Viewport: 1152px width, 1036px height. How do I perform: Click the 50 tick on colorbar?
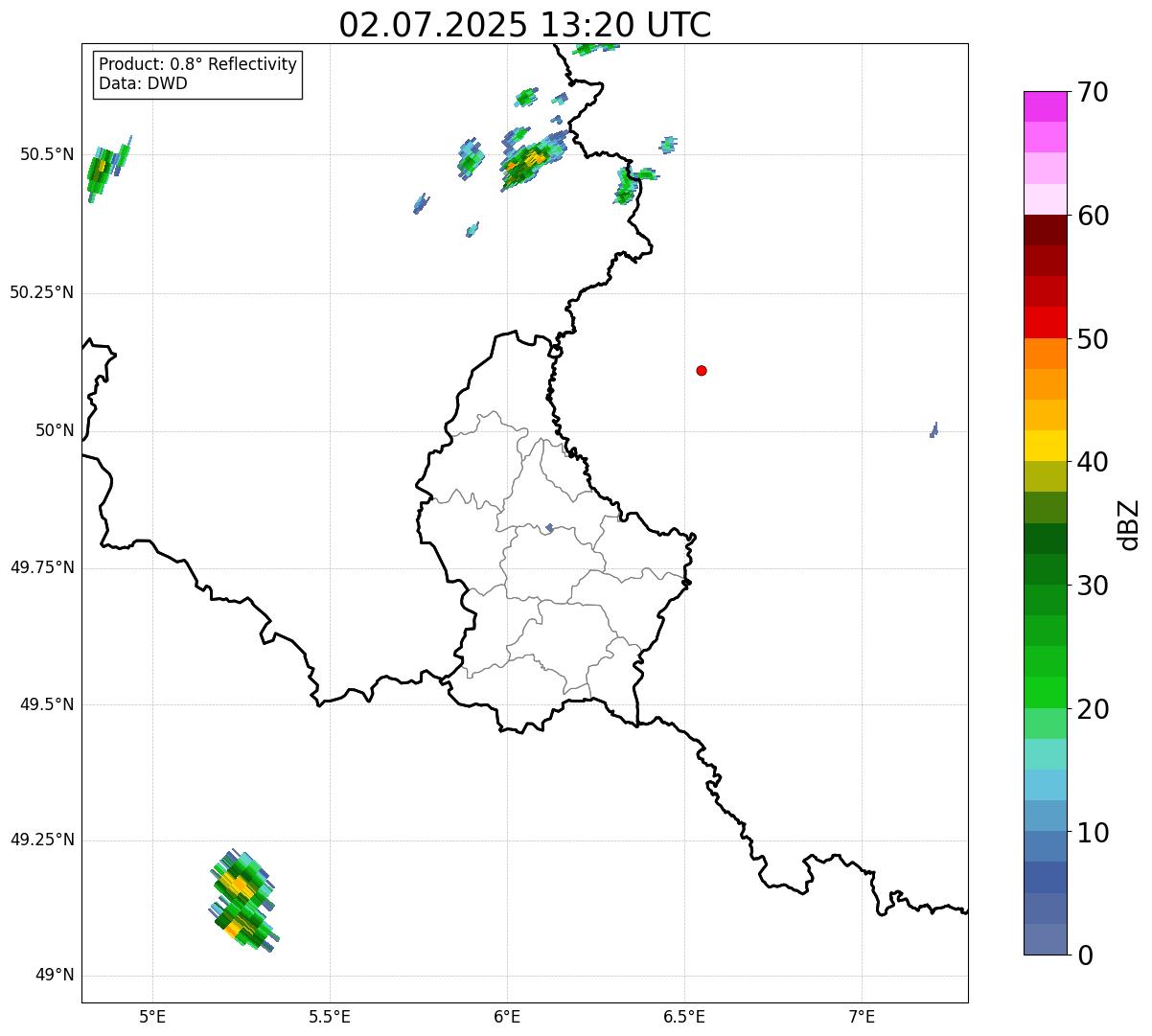point(1093,339)
